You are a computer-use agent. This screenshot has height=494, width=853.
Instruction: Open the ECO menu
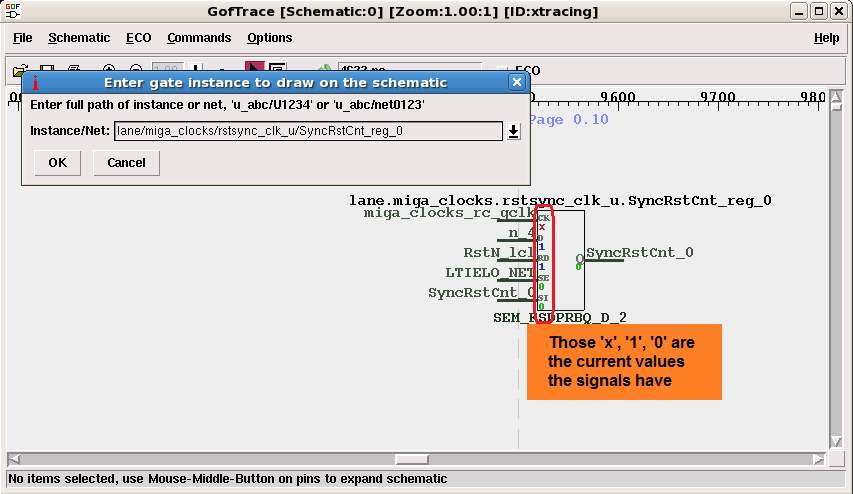139,38
